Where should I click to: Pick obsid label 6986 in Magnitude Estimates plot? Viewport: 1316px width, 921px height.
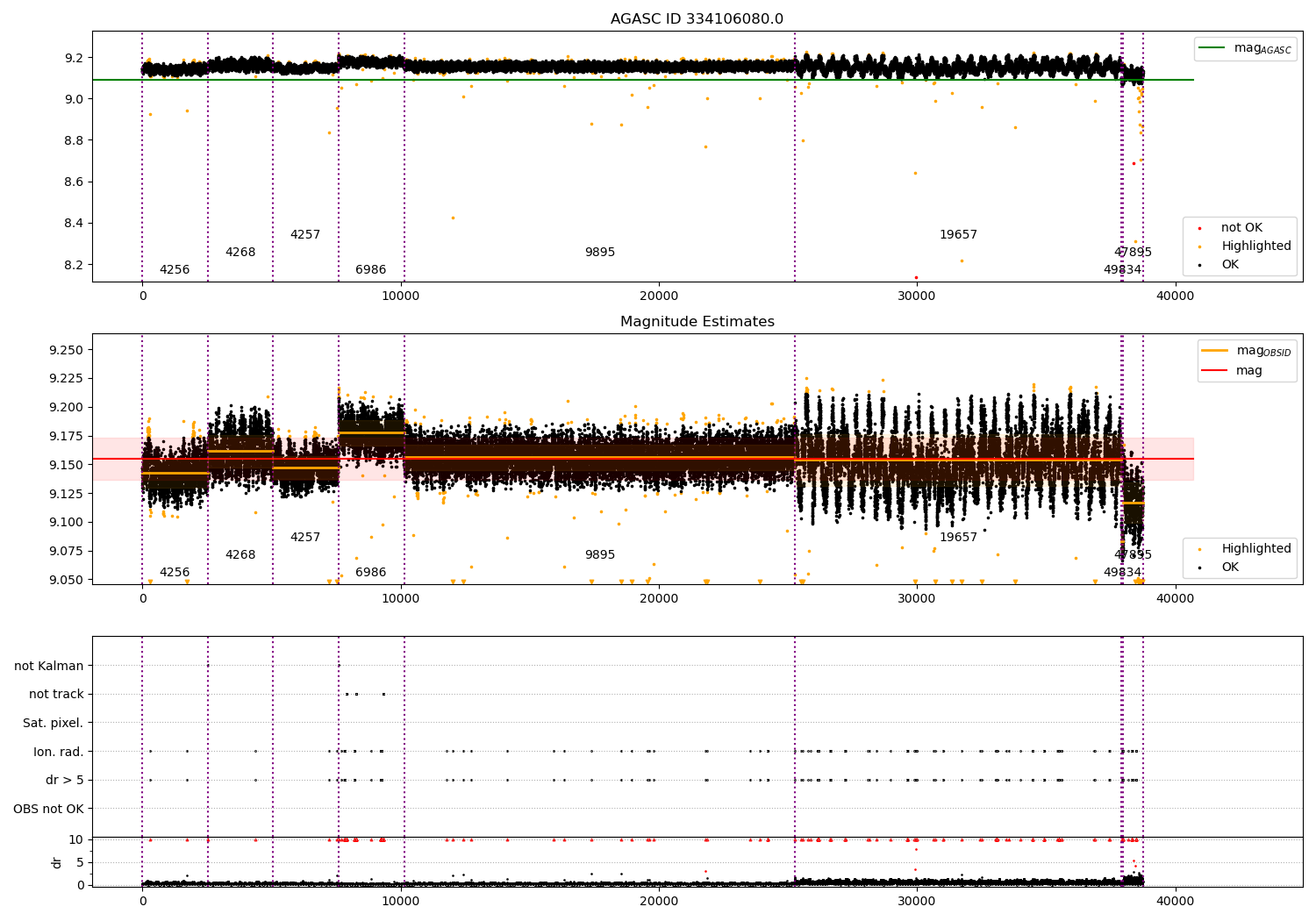(x=371, y=573)
